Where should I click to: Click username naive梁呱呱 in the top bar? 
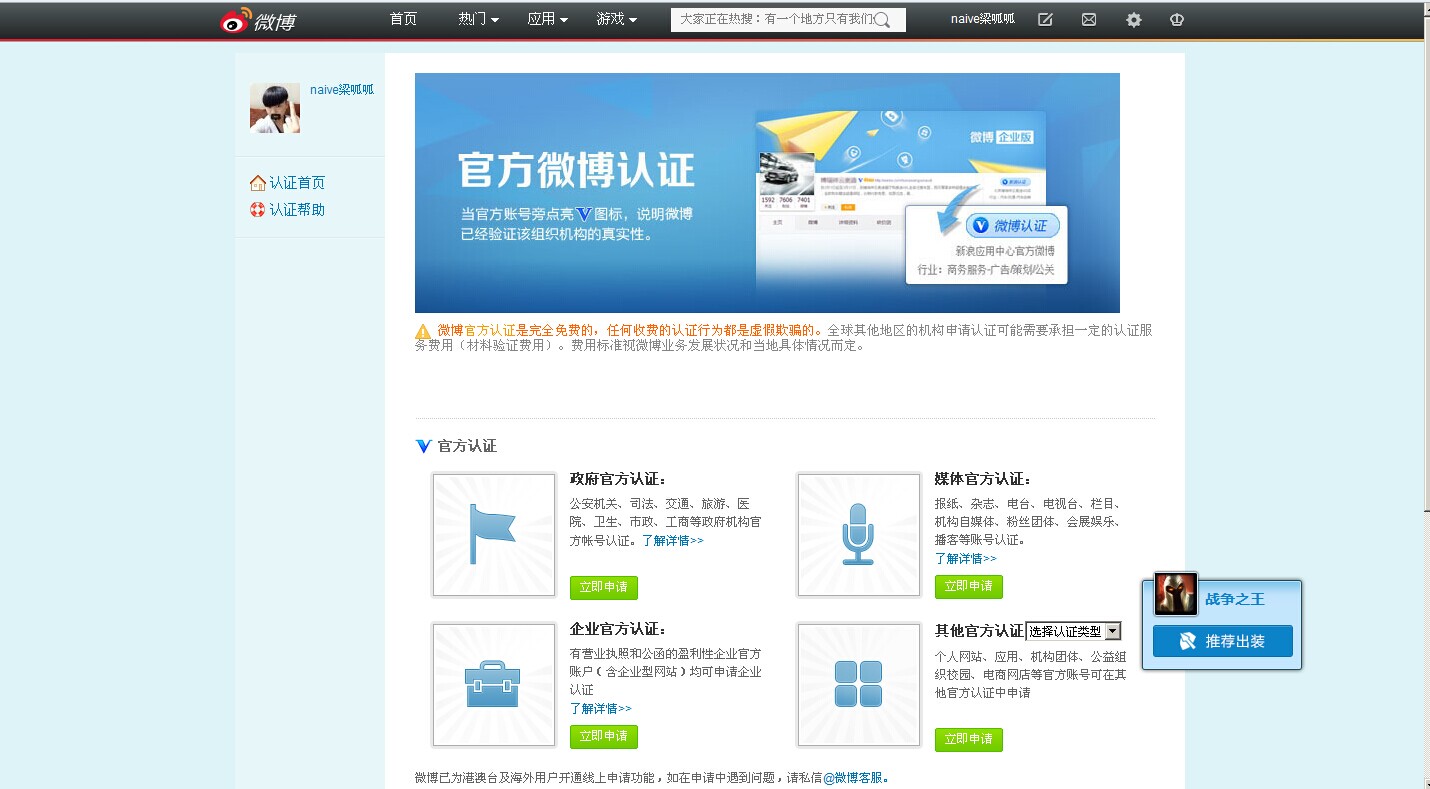983,19
